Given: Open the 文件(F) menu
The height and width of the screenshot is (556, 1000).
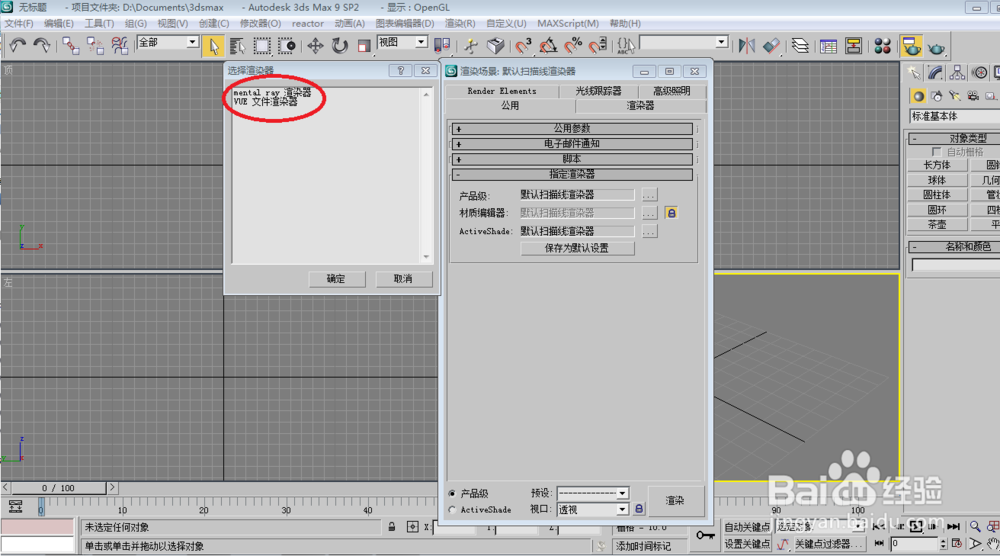Looking at the screenshot, I should click(x=18, y=24).
